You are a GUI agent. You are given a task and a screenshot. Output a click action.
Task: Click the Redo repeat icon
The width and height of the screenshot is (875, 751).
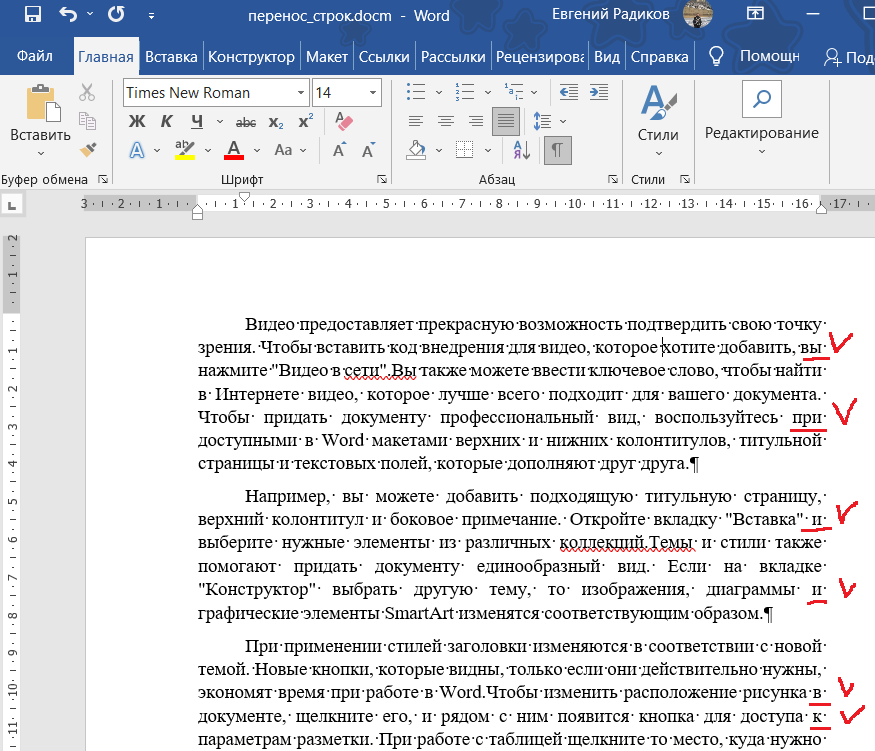click(116, 14)
